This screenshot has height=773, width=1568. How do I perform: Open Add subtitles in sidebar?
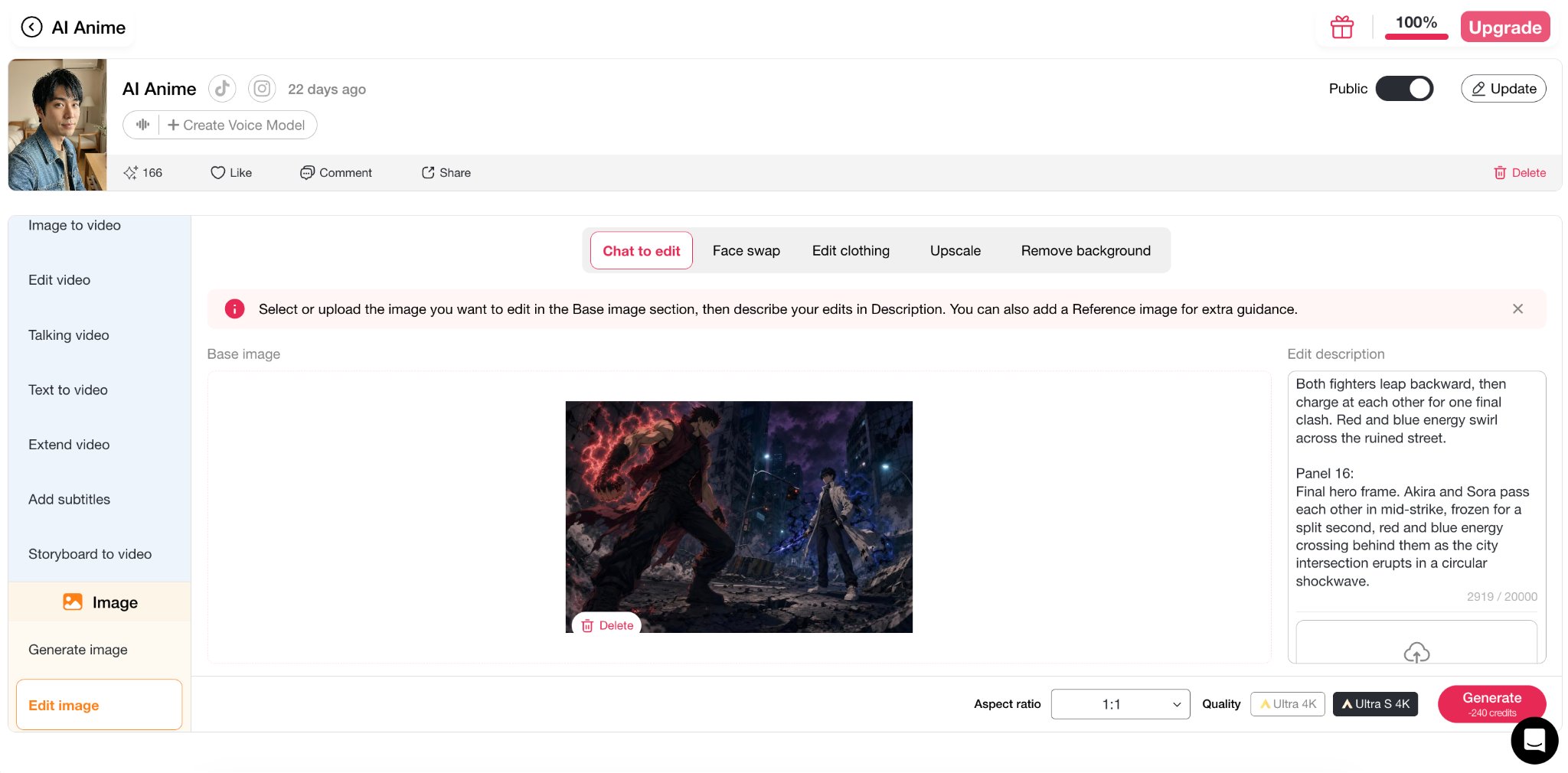tap(69, 500)
